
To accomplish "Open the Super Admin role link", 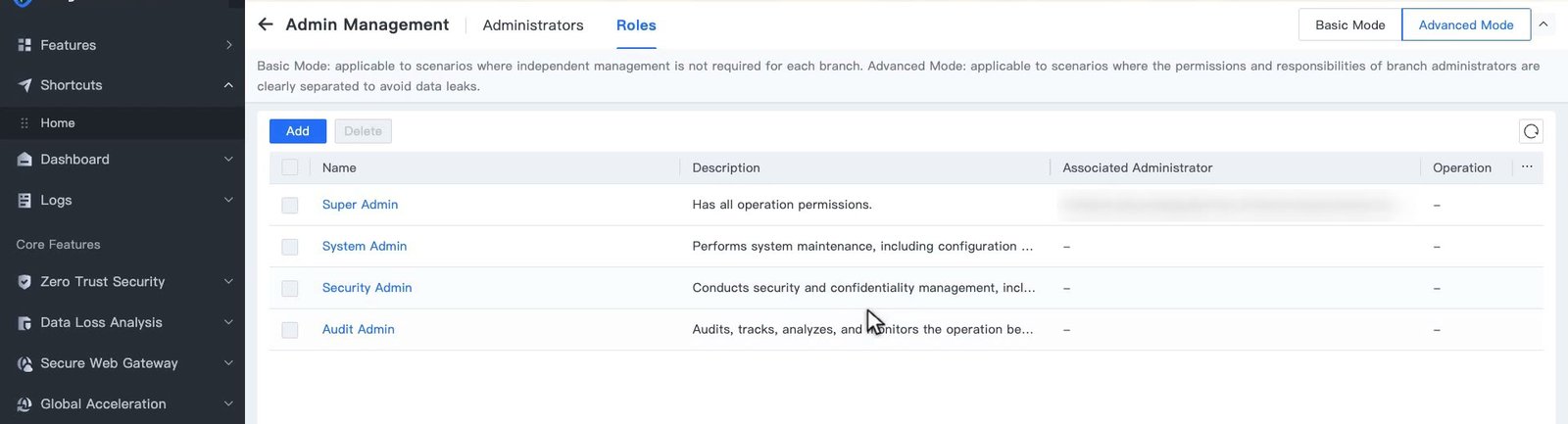I will (x=360, y=205).
